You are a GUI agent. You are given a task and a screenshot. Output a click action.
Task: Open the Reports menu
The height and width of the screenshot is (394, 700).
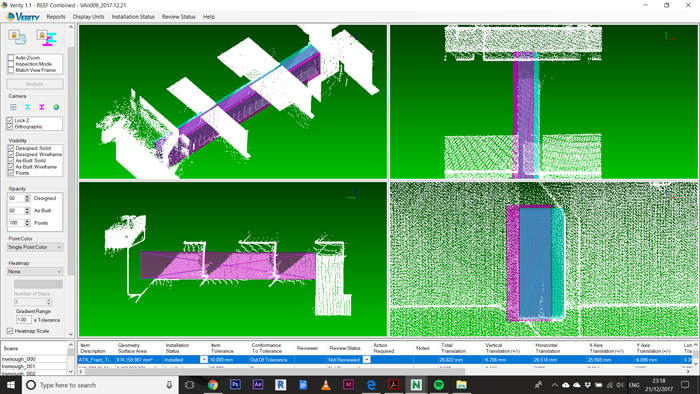coord(56,17)
